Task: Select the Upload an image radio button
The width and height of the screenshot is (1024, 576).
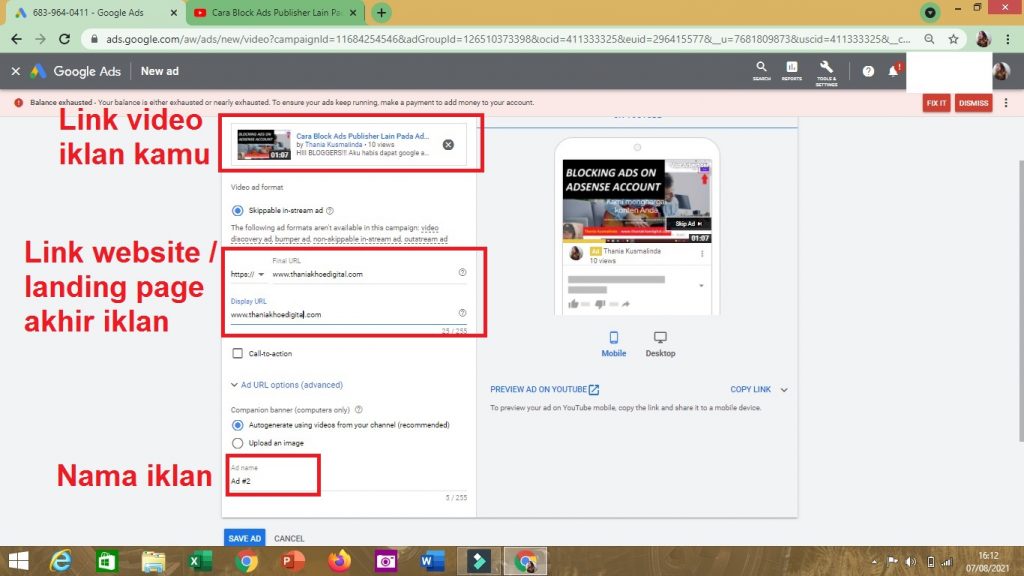Action: point(237,443)
